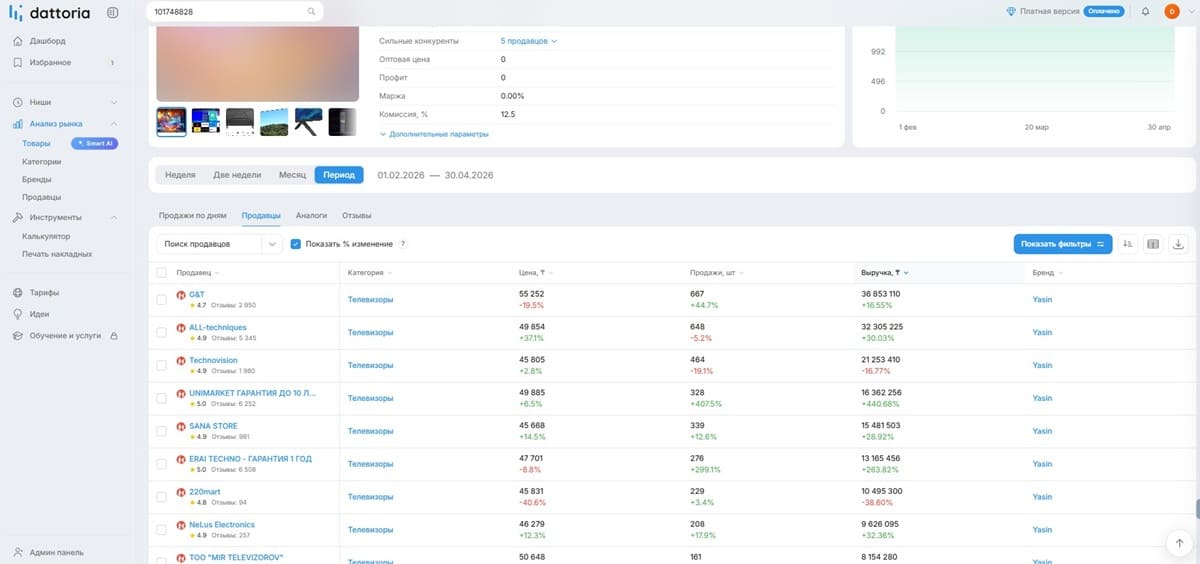Click the scroll-to-top arrow button

pyautogui.click(x=1178, y=541)
